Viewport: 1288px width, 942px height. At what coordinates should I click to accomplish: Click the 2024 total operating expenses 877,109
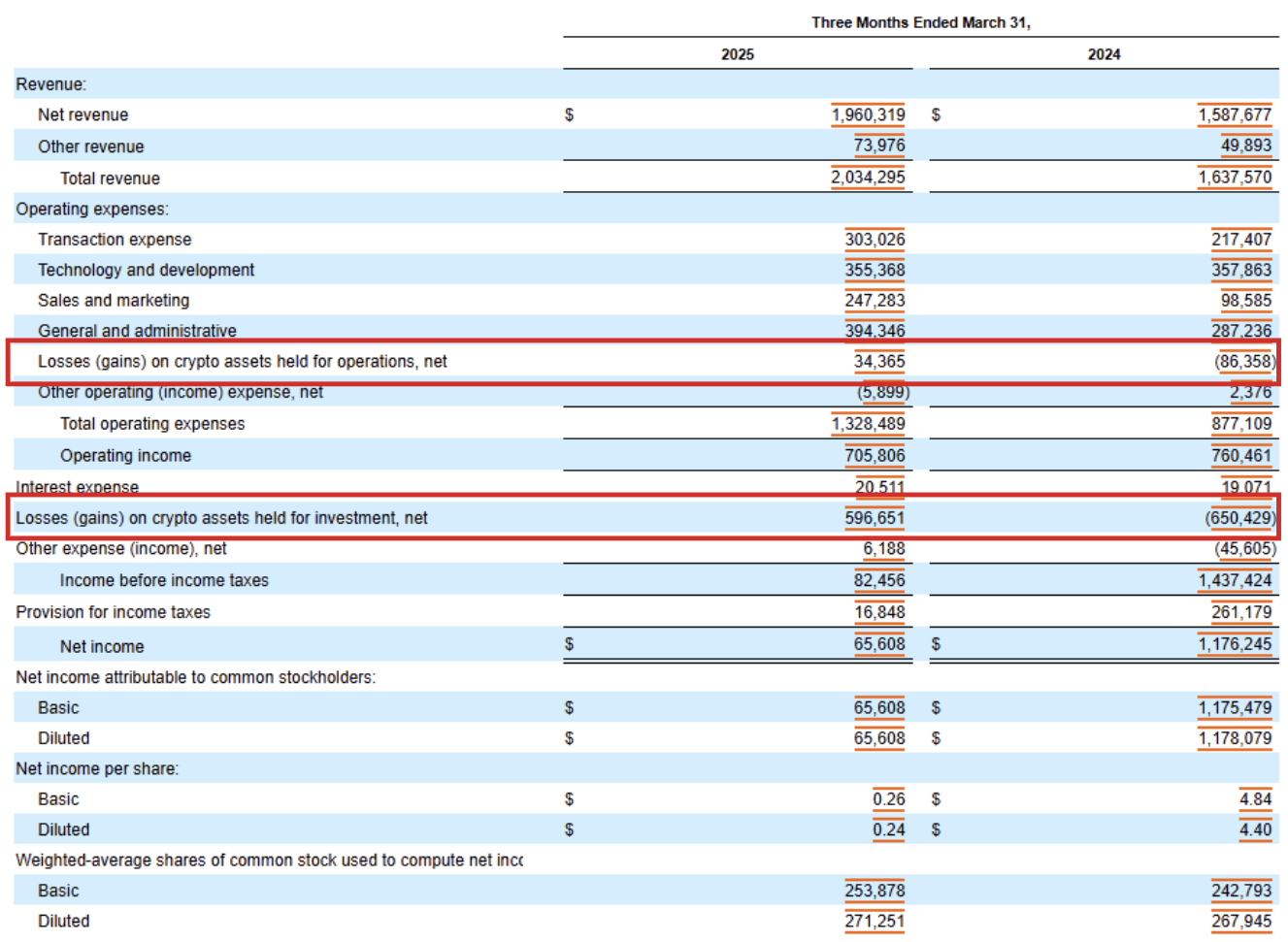coord(1241,423)
